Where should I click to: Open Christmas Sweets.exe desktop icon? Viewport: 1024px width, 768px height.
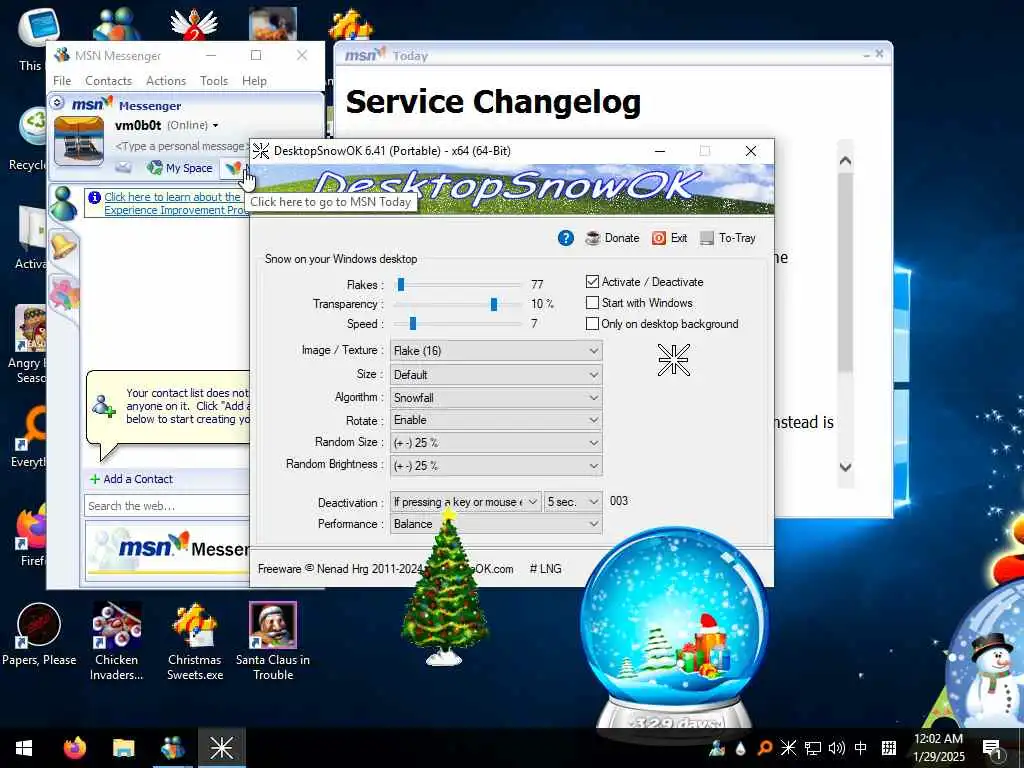[195, 640]
